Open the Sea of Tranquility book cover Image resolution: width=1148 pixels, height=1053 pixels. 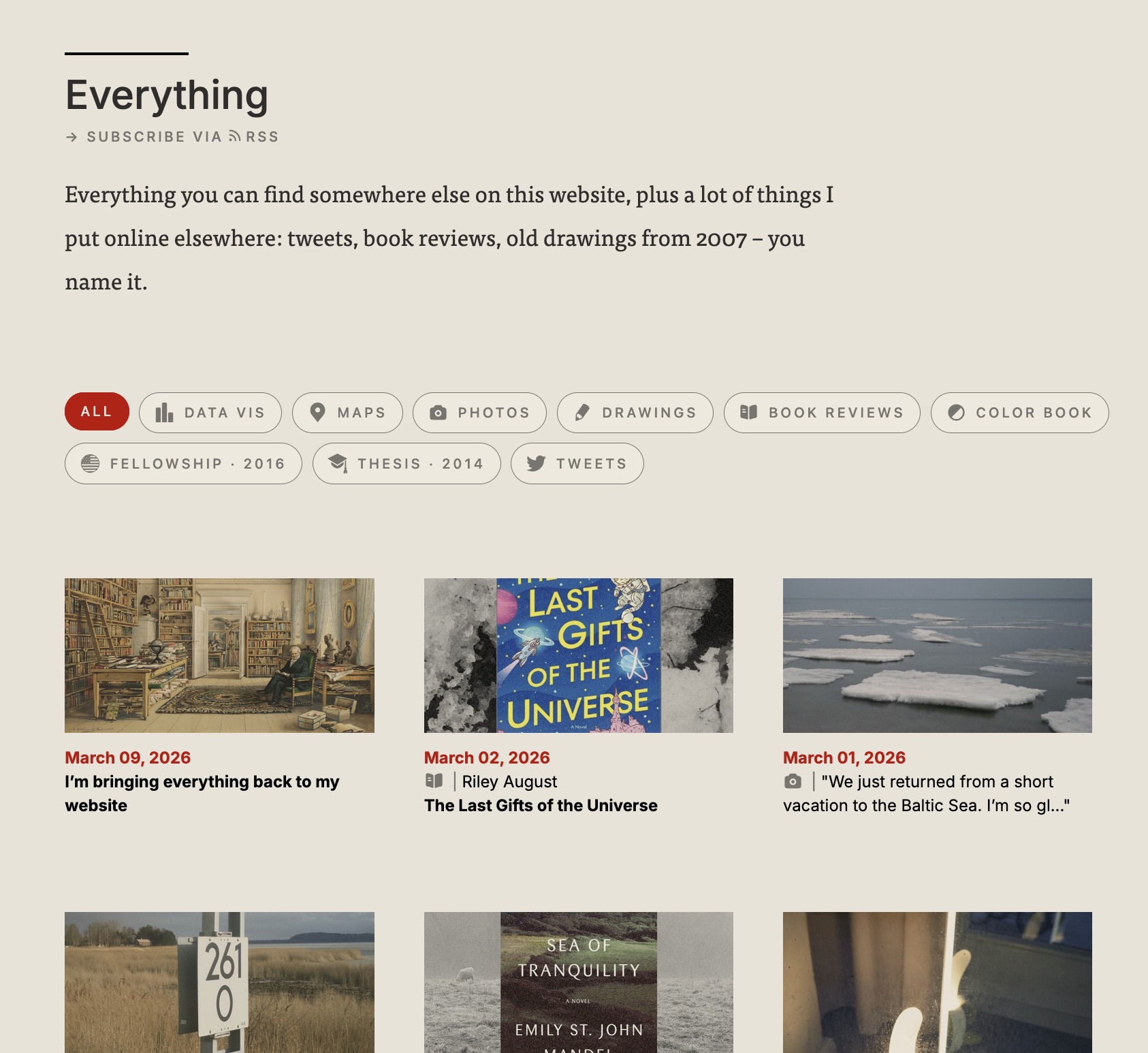[579, 982]
